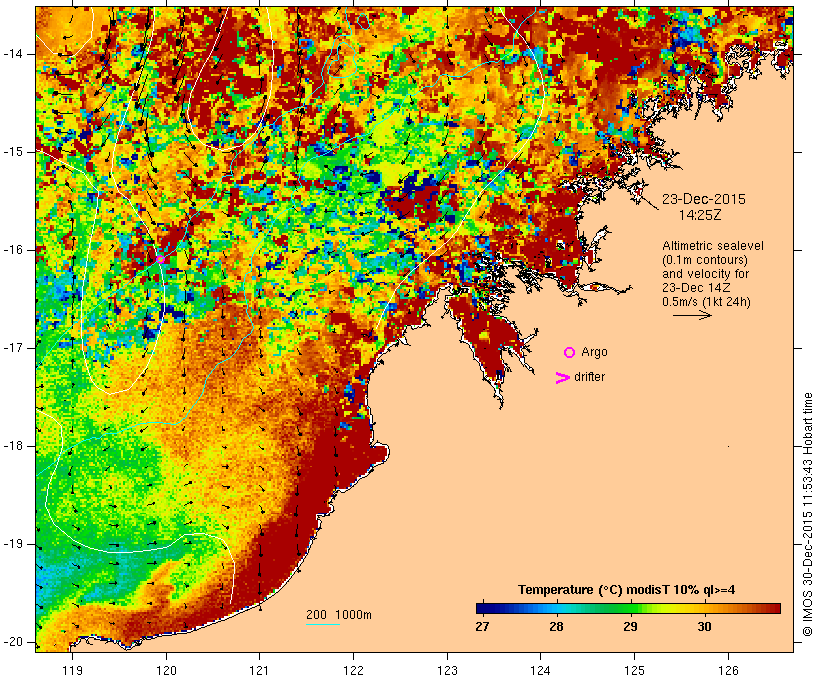Screen dimensions: 820x680
Task: Click the Temperature modisT title text
Action: 627,590
